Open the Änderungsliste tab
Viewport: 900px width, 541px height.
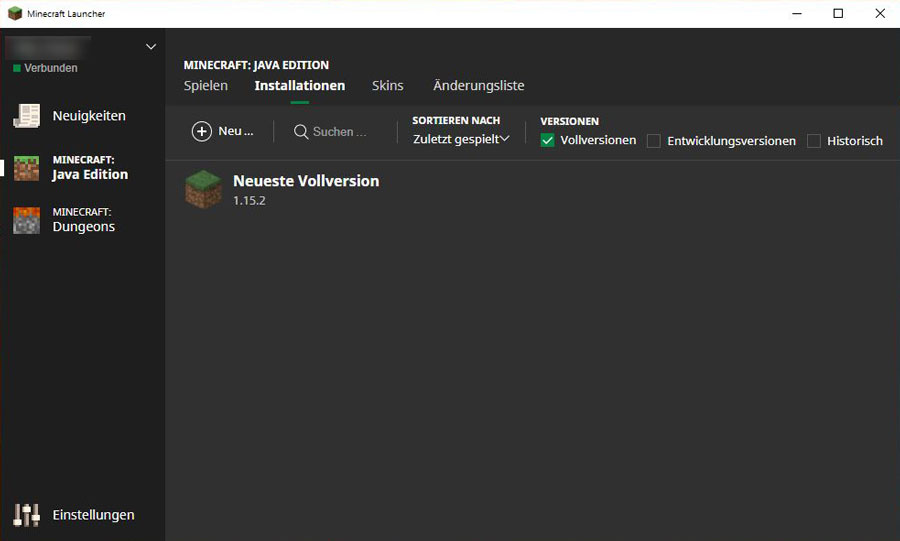tap(478, 86)
